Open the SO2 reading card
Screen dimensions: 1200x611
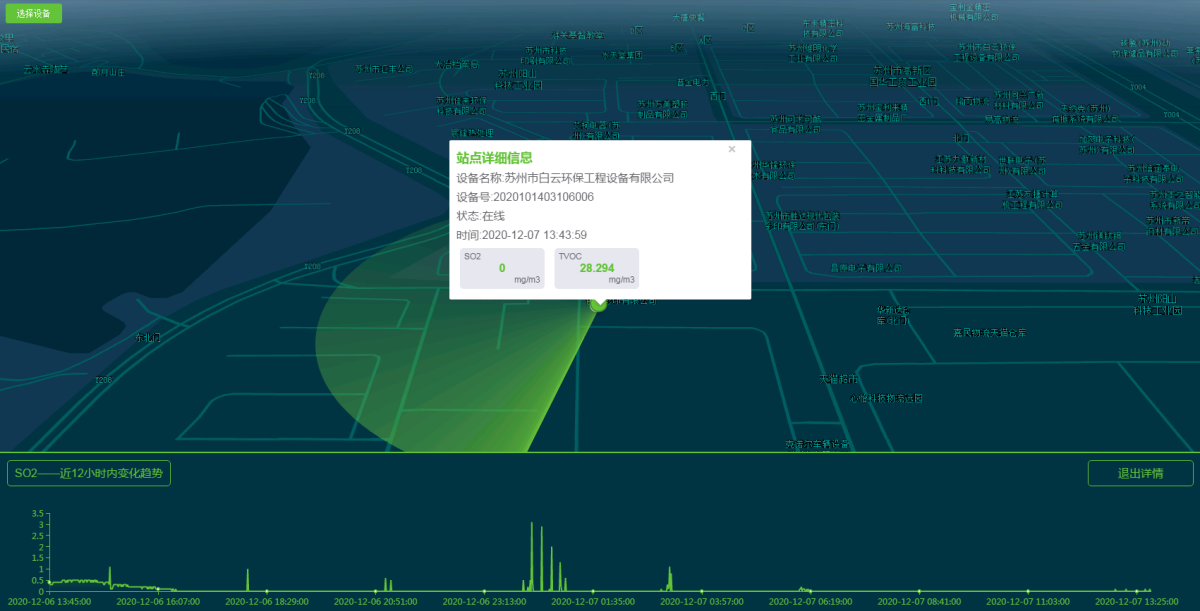tap(502, 268)
